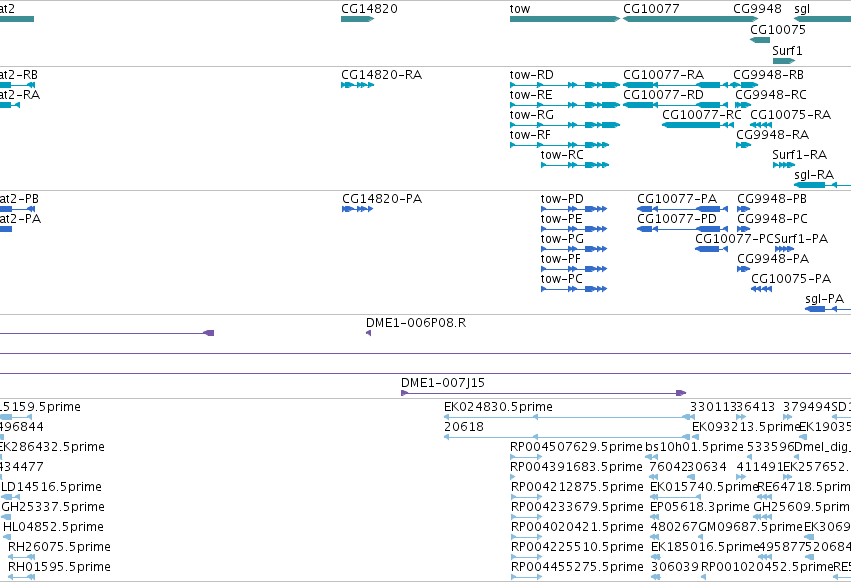Select the GH25337.5prime EST label
Image resolution: width=851 pixels, height=582 pixels.
[53, 508]
